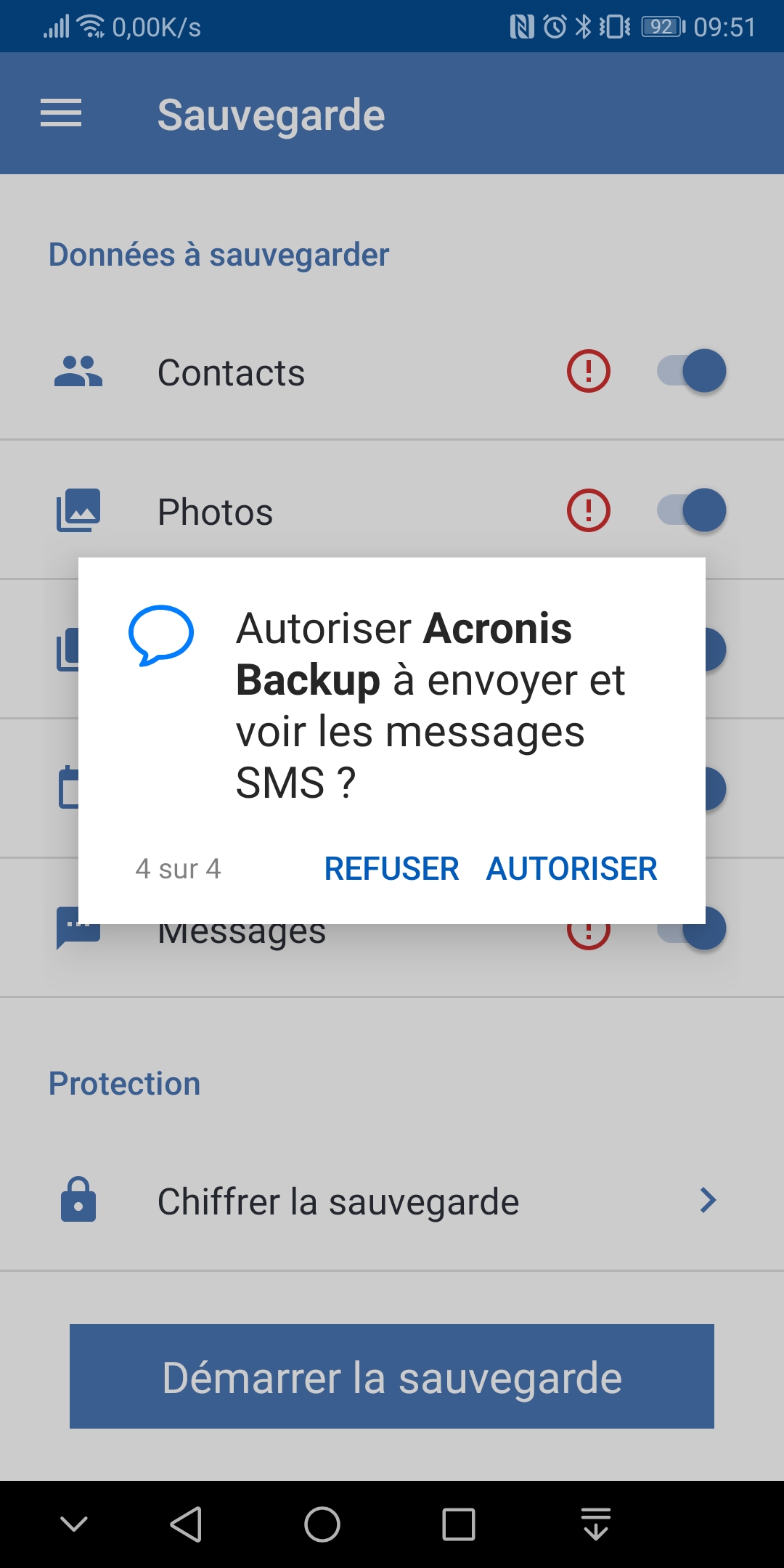Image resolution: width=784 pixels, height=1568 pixels.
Task: Tap the Photos gallery icon
Action: click(x=78, y=510)
